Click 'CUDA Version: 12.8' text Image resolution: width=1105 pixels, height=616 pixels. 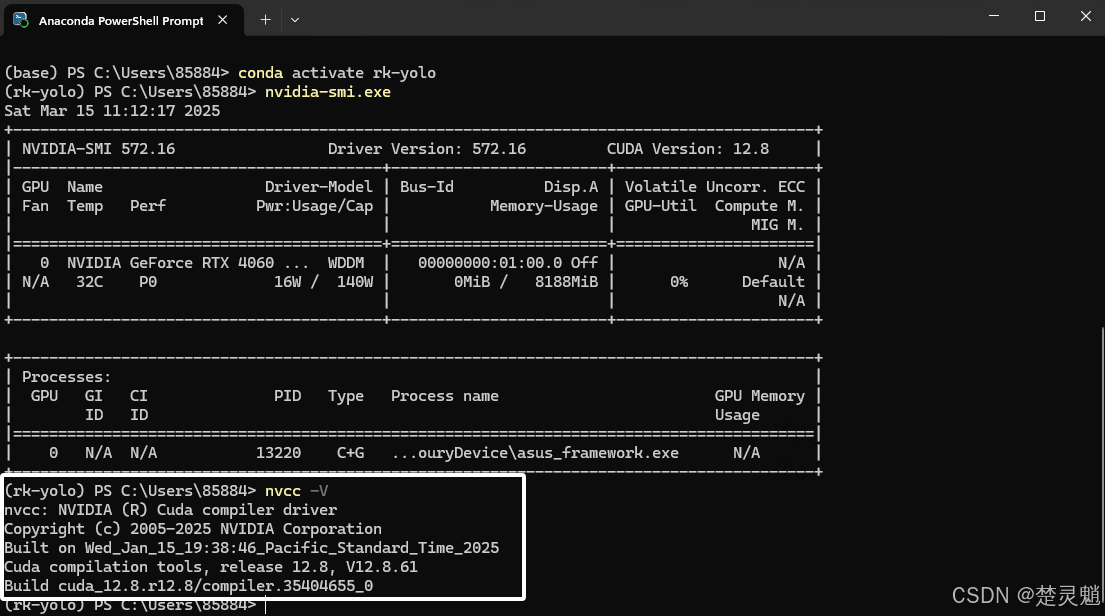pyautogui.click(x=688, y=149)
